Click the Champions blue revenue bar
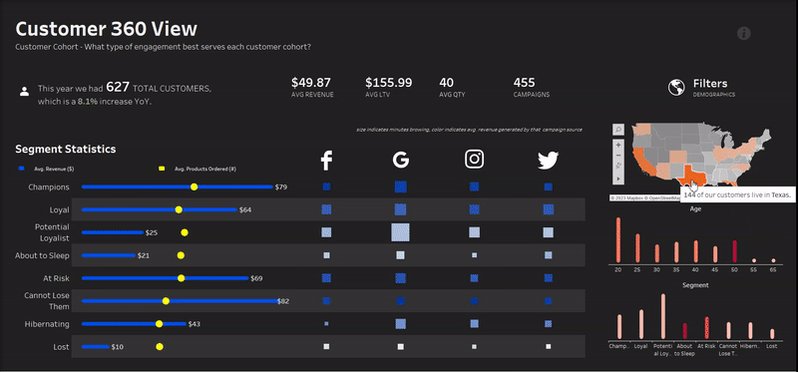Viewport: 798px width, 372px height. point(177,187)
